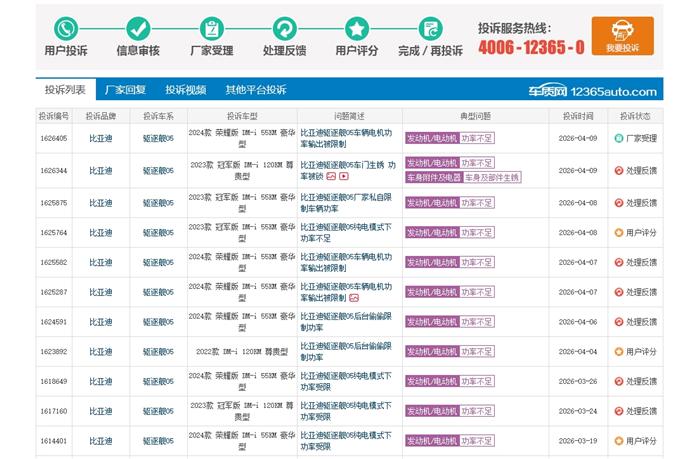Click the 厂家受理 clipboard icon

pos(211,28)
